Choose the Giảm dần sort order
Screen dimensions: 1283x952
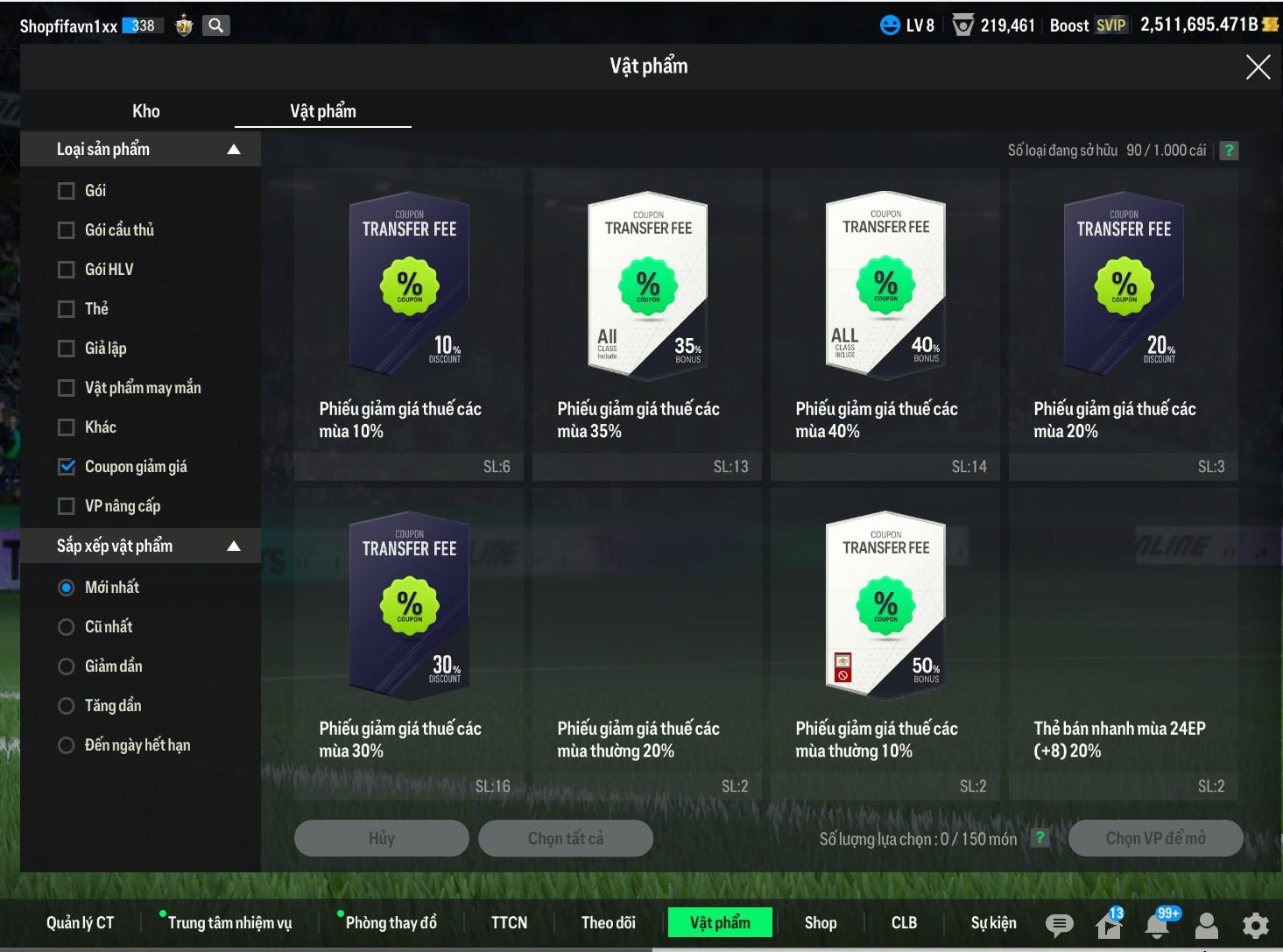point(66,666)
